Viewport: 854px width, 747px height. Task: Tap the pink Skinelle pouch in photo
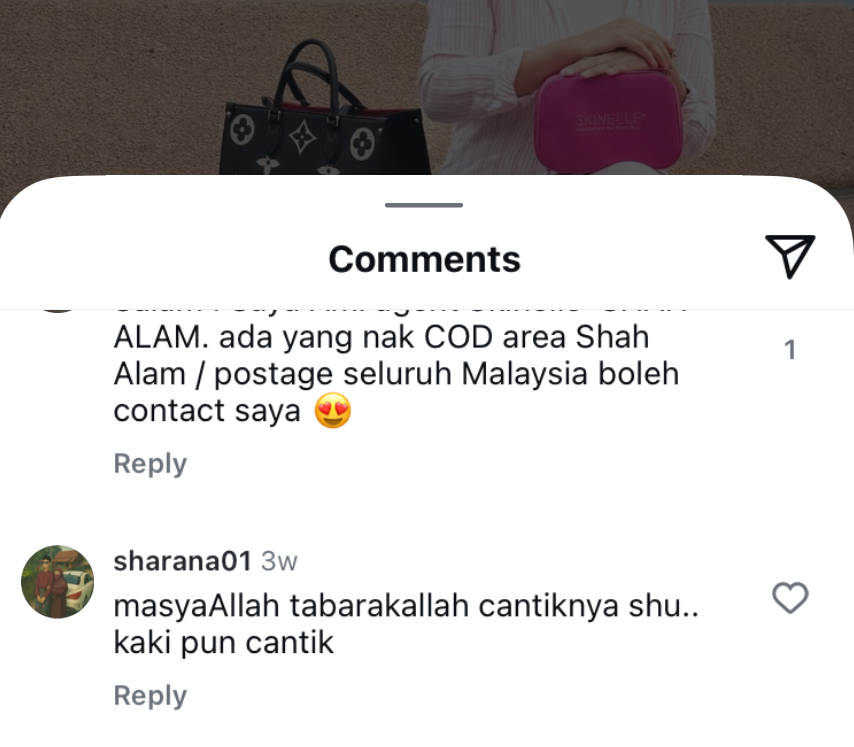pyautogui.click(x=607, y=123)
